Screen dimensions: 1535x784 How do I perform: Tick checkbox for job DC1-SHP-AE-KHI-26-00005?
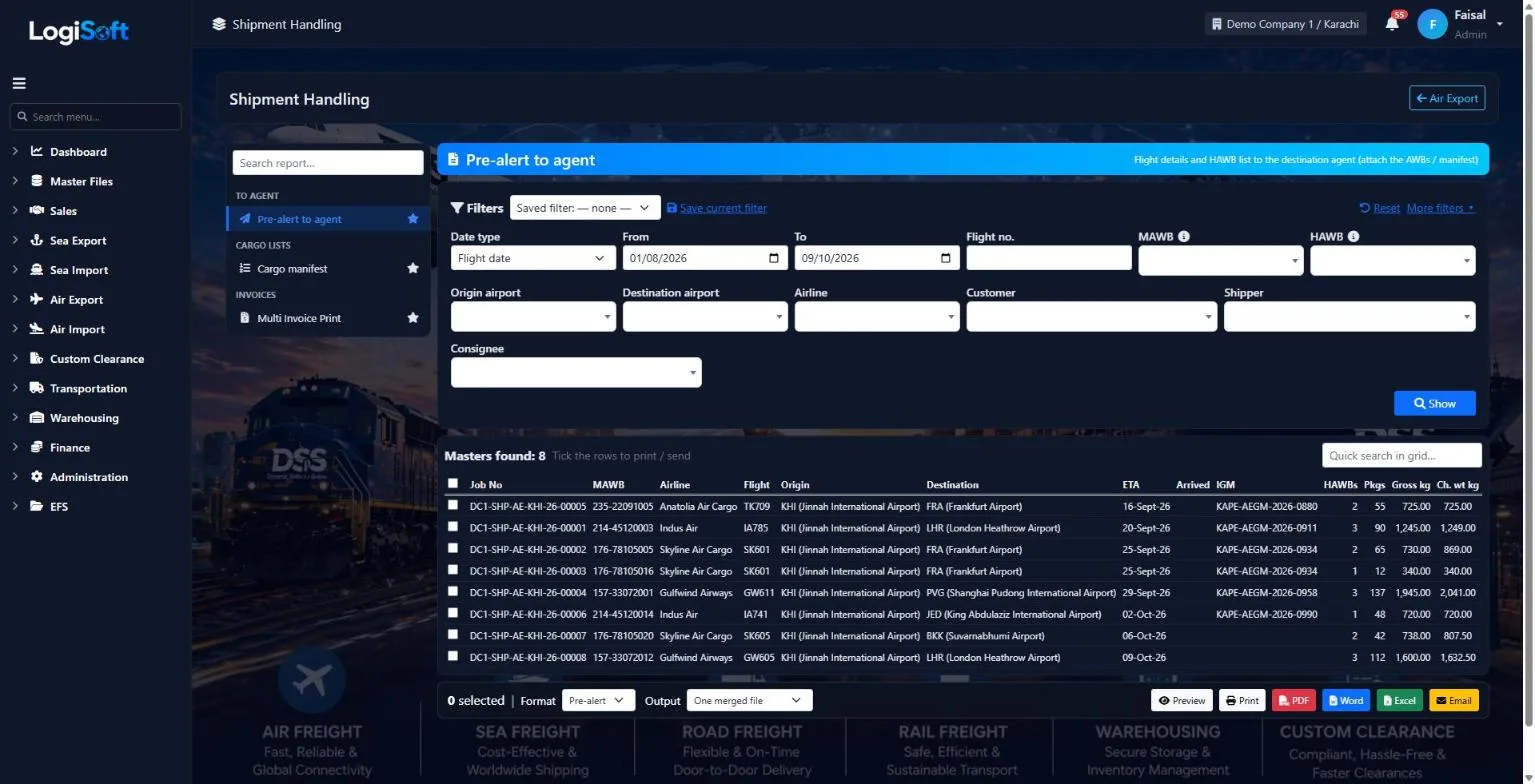point(453,506)
